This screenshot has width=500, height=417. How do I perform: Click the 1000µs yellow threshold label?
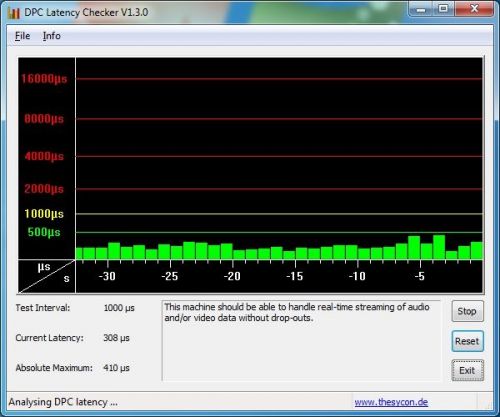coord(44,214)
